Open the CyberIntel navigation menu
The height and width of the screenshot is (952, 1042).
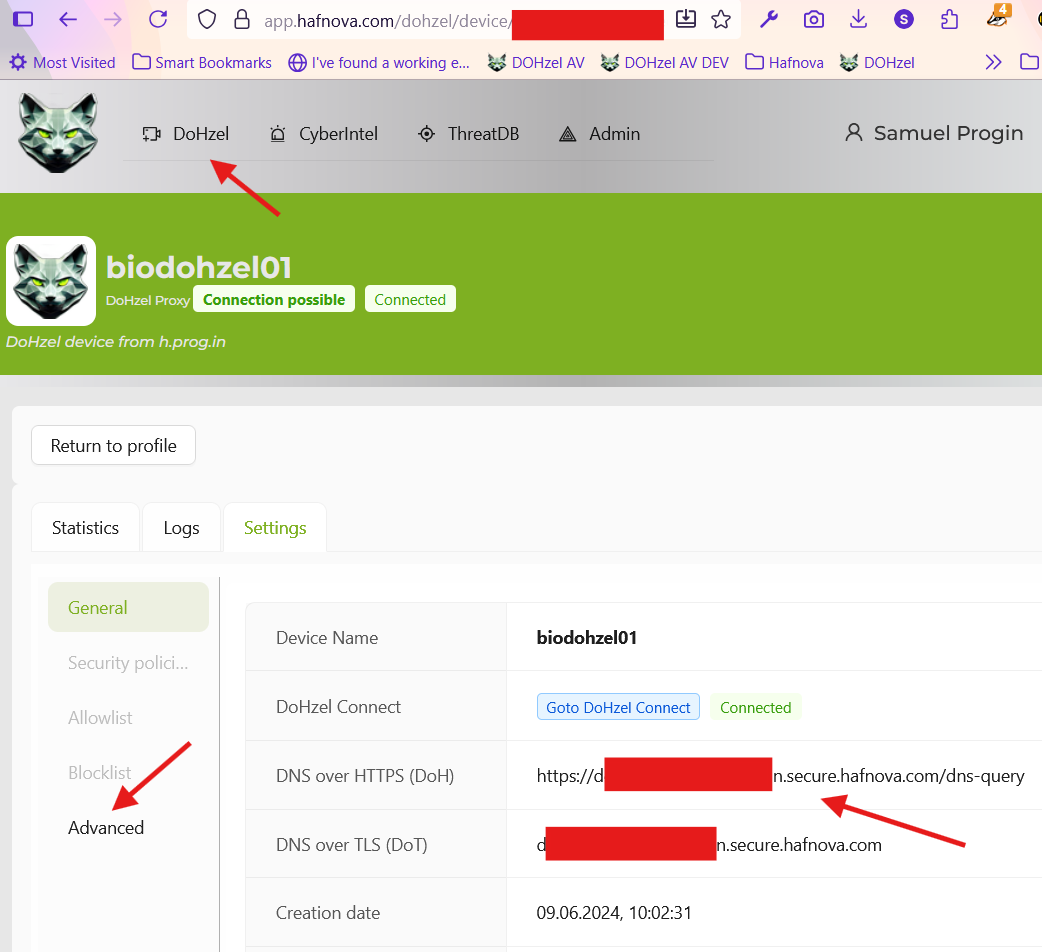323,134
